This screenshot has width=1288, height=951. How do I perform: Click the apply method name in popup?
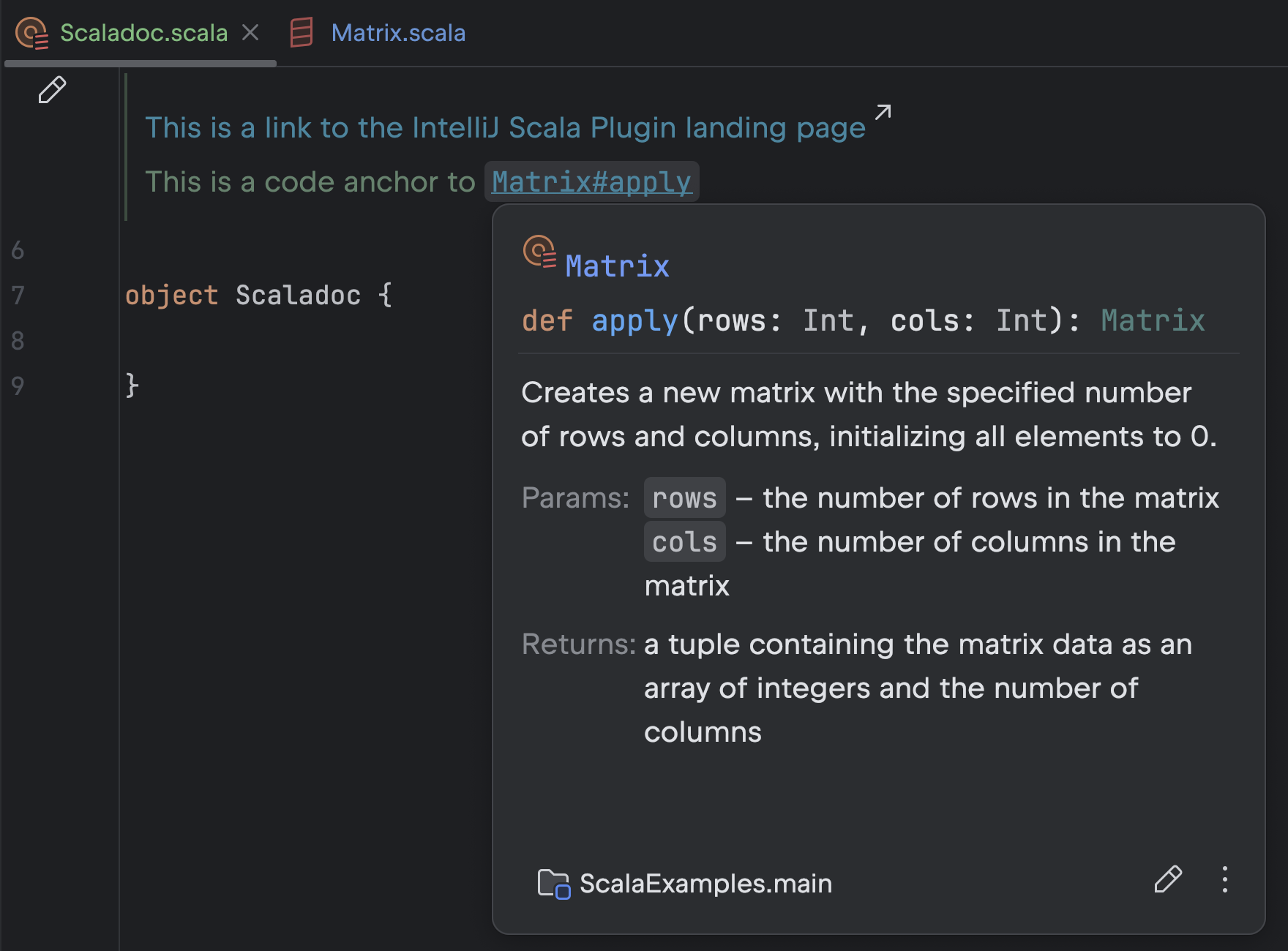(x=634, y=320)
